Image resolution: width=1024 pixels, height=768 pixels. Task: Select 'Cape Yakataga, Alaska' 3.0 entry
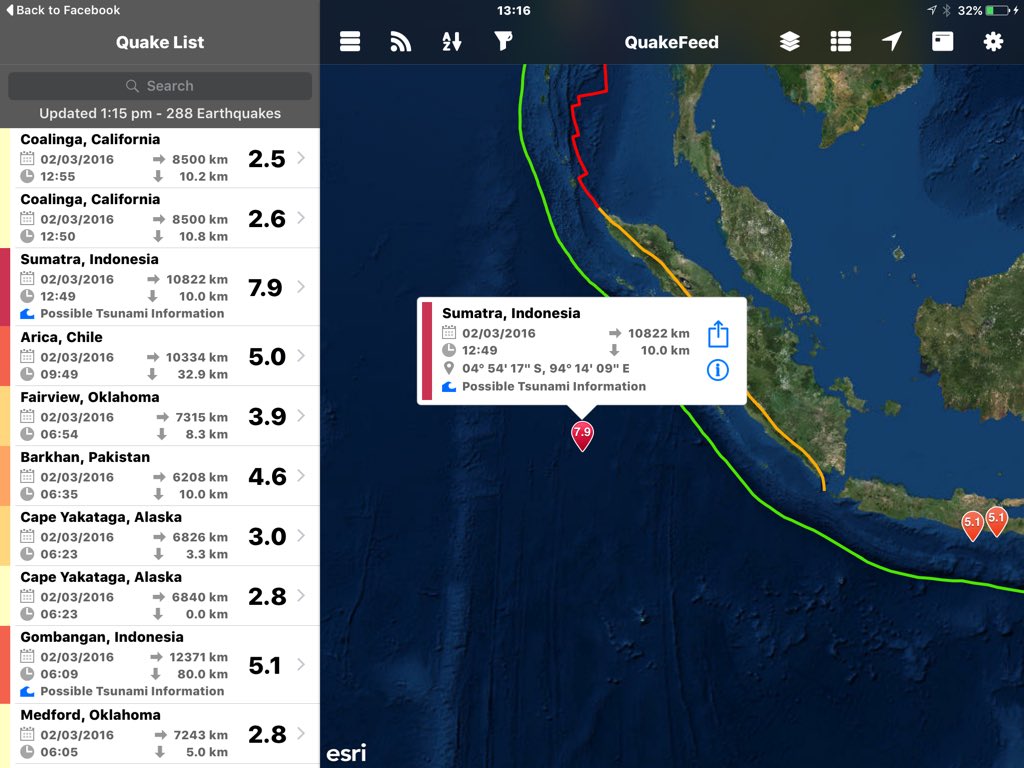160,536
